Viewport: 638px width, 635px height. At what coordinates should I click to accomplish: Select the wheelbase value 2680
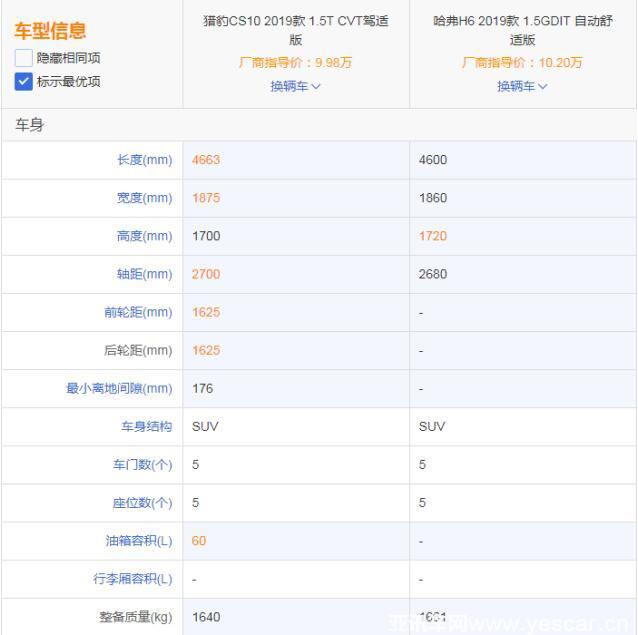[x=433, y=274]
